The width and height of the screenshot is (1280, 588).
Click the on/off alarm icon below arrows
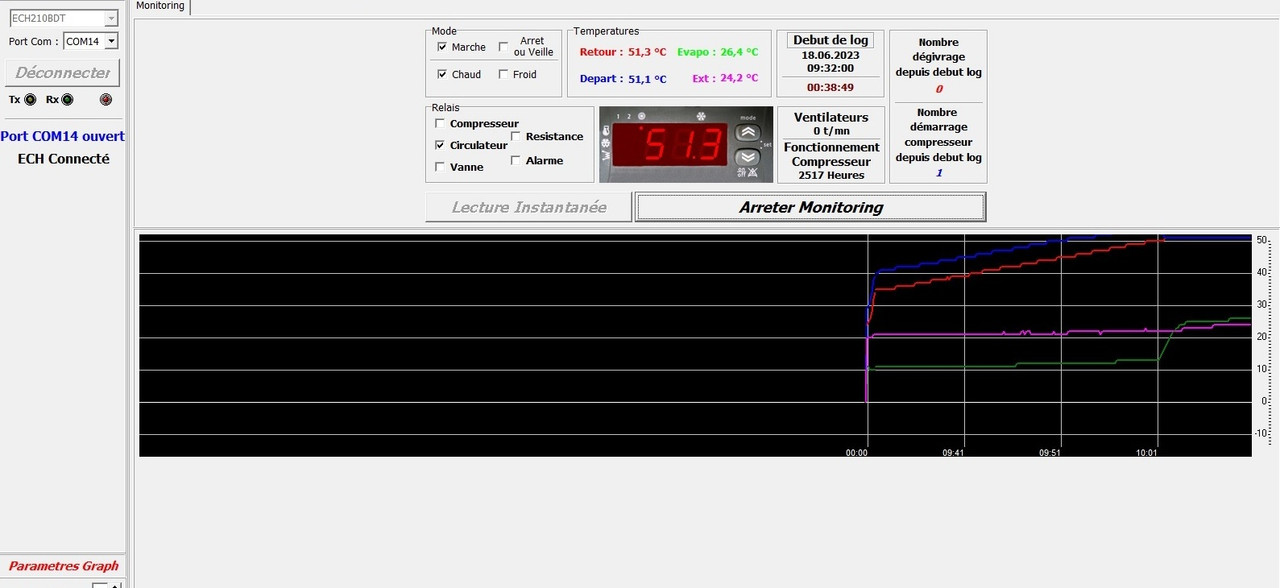click(748, 173)
